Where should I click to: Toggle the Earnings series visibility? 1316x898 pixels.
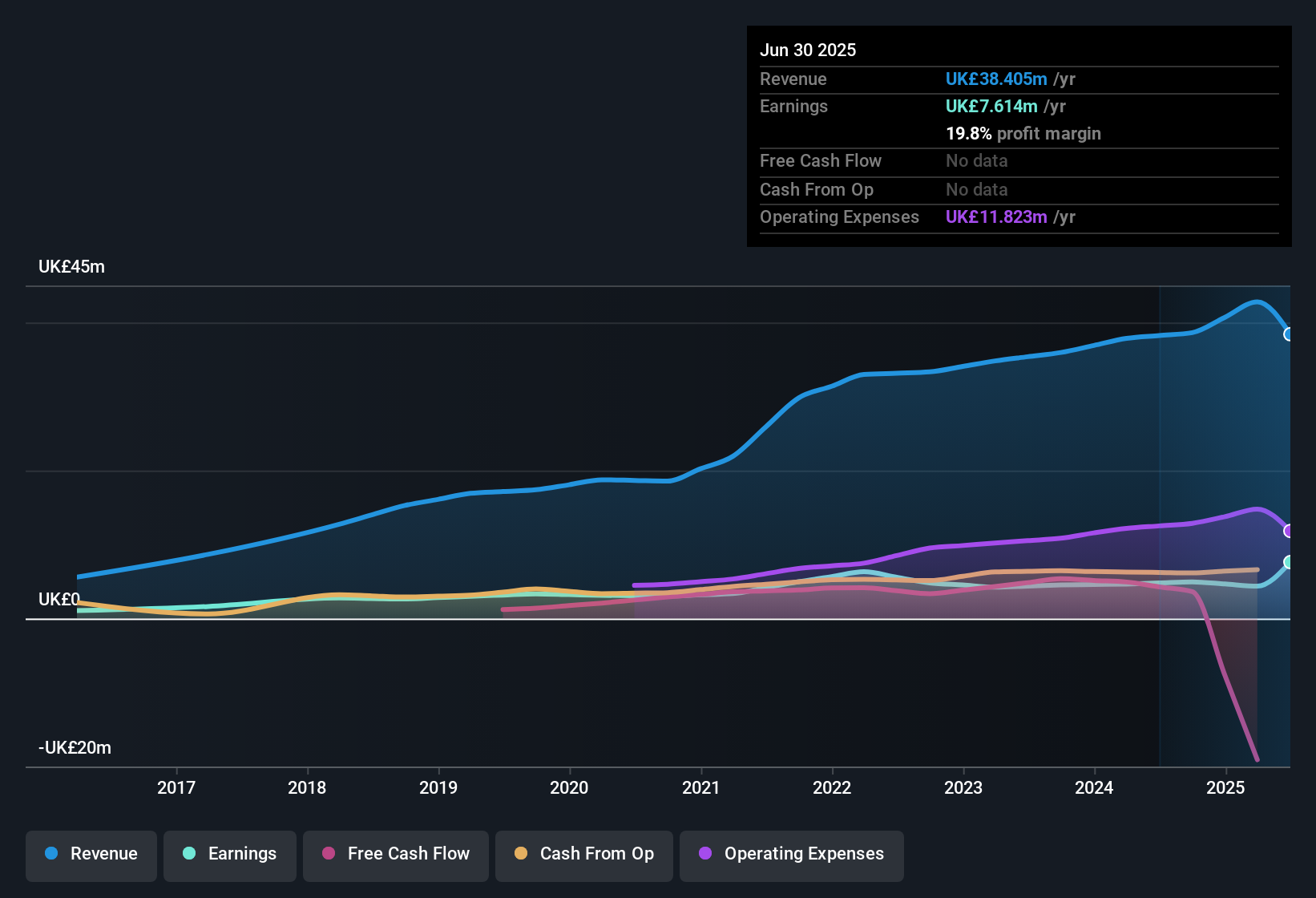pyautogui.click(x=229, y=856)
